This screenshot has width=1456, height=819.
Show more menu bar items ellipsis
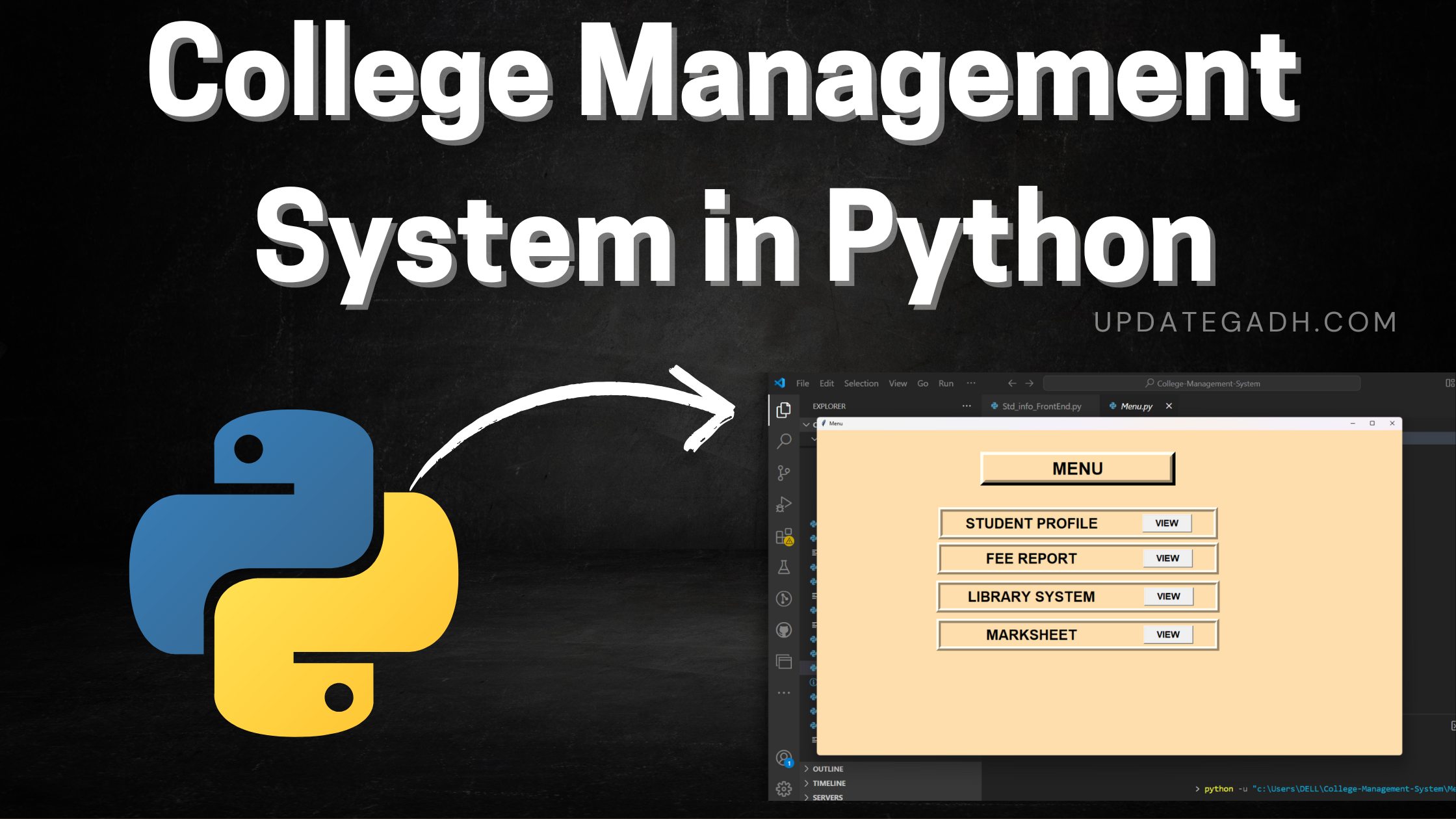[x=971, y=383]
